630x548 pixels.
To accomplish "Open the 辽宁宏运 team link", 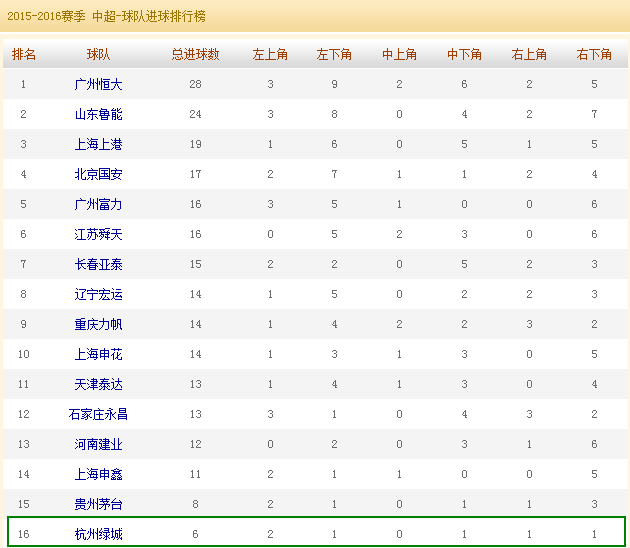I will pos(98,294).
